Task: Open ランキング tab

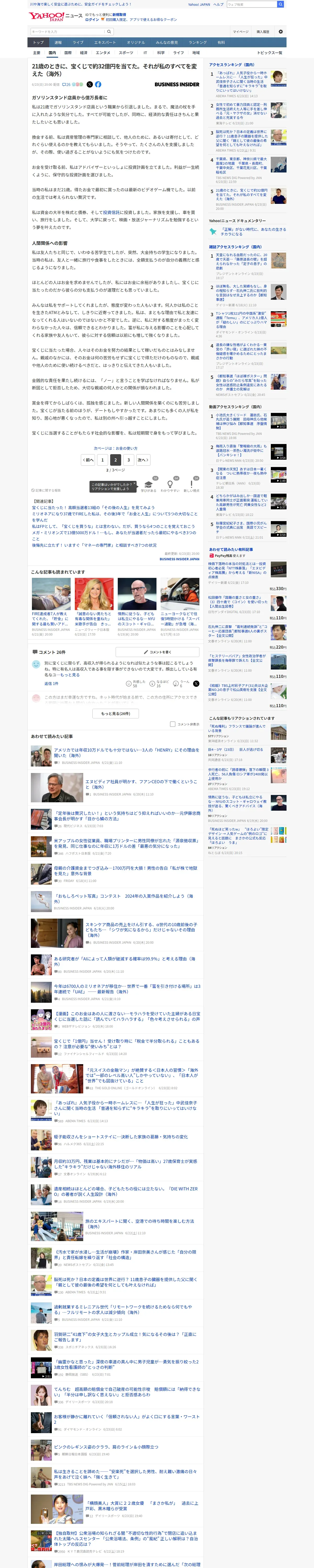Action: (x=198, y=43)
